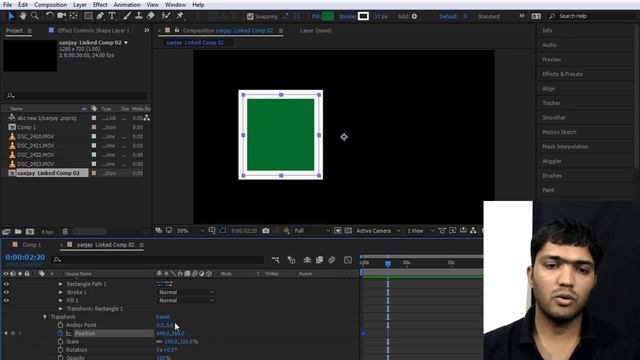Select the Eraser tool
The width and height of the screenshot is (640, 360).
(x=151, y=16)
